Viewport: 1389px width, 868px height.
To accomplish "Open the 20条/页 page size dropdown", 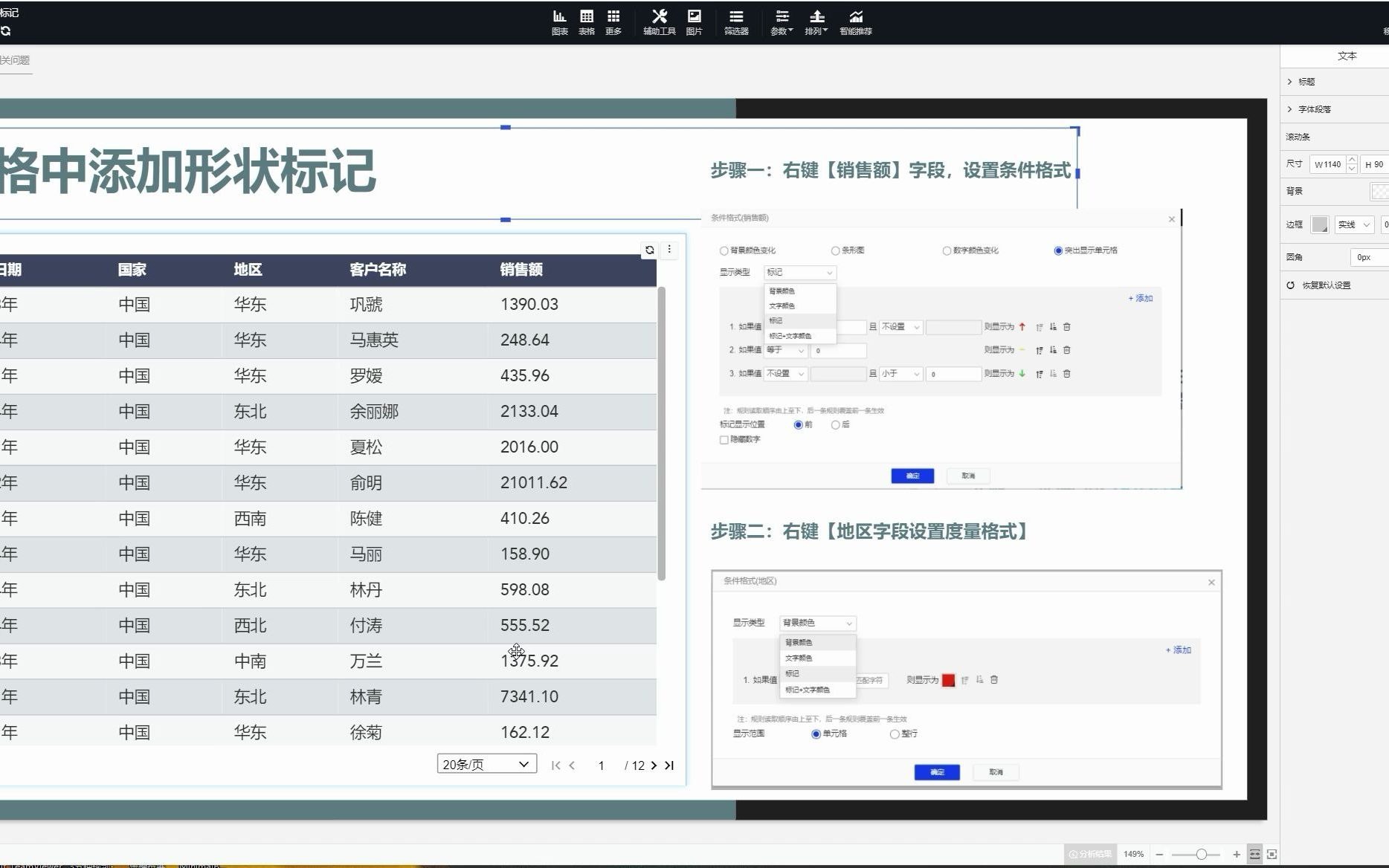I will [487, 764].
